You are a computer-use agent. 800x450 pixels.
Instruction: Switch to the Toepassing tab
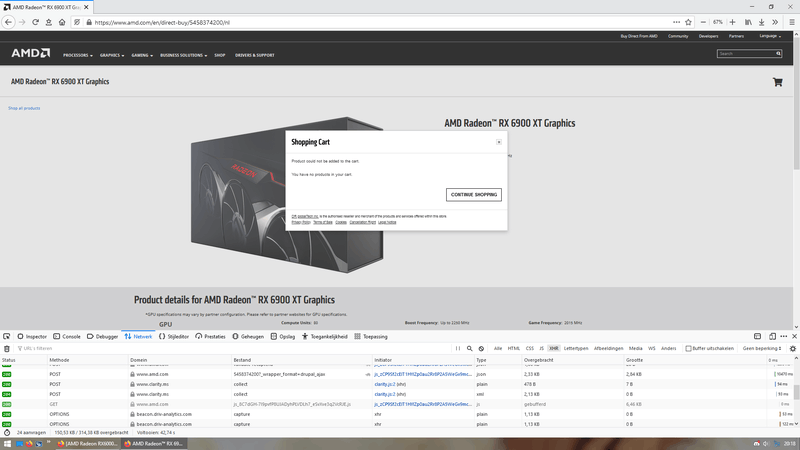click(371, 336)
